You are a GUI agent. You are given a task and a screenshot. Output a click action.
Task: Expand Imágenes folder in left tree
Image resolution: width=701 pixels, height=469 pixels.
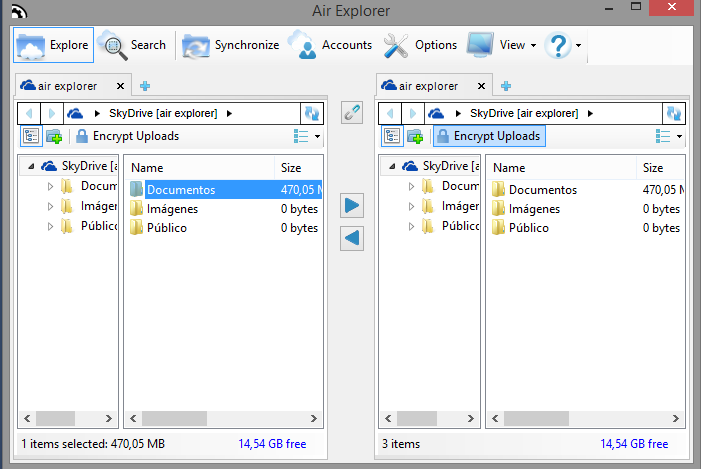click(x=50, y=207)
